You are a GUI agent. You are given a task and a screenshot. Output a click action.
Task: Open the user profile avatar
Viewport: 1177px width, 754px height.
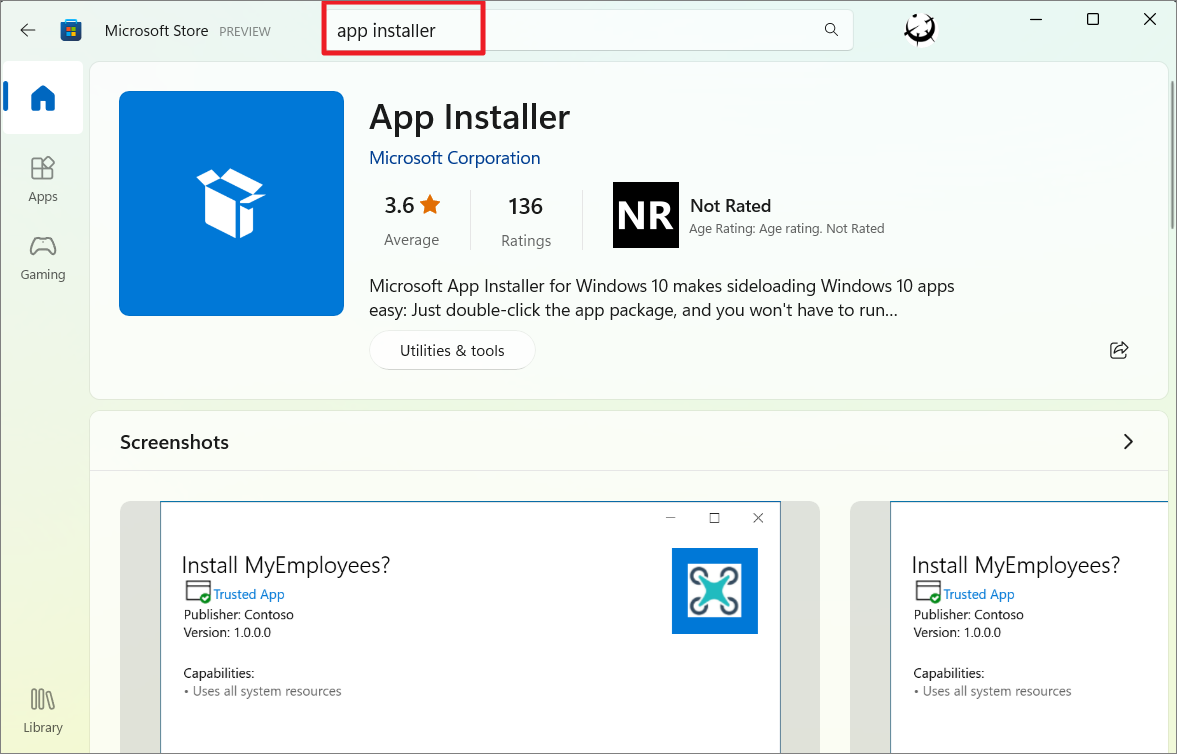[x=920, y=30]
